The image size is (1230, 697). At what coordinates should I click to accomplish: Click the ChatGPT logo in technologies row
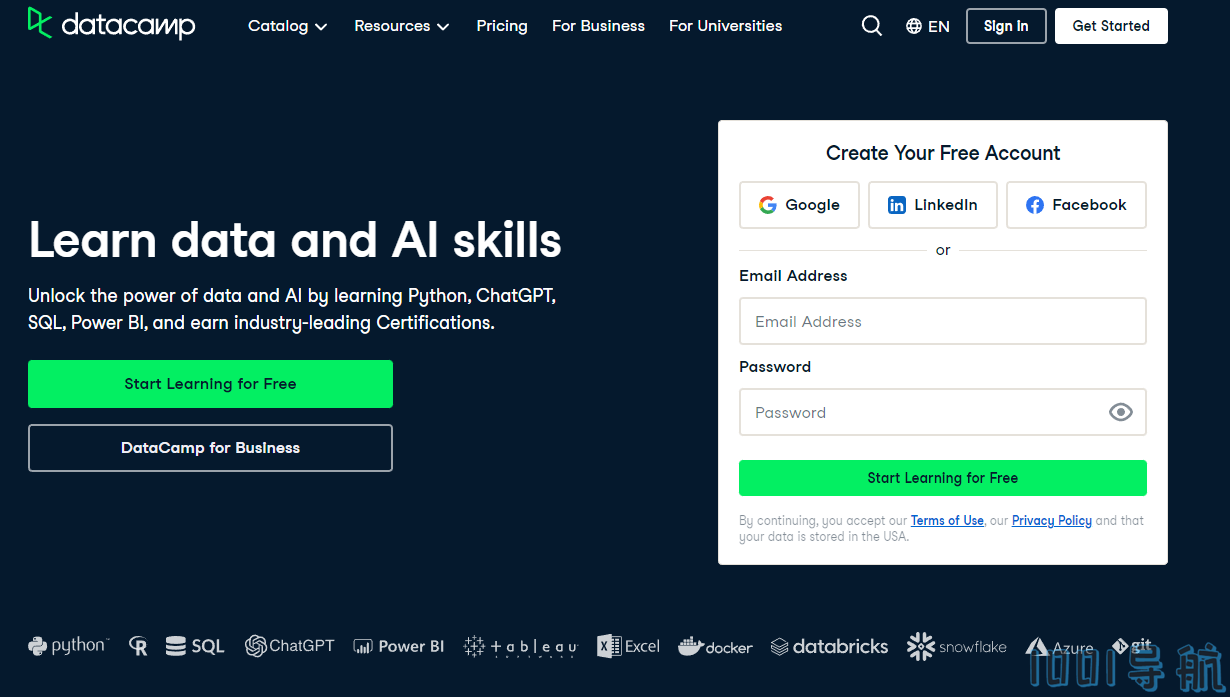290,646
